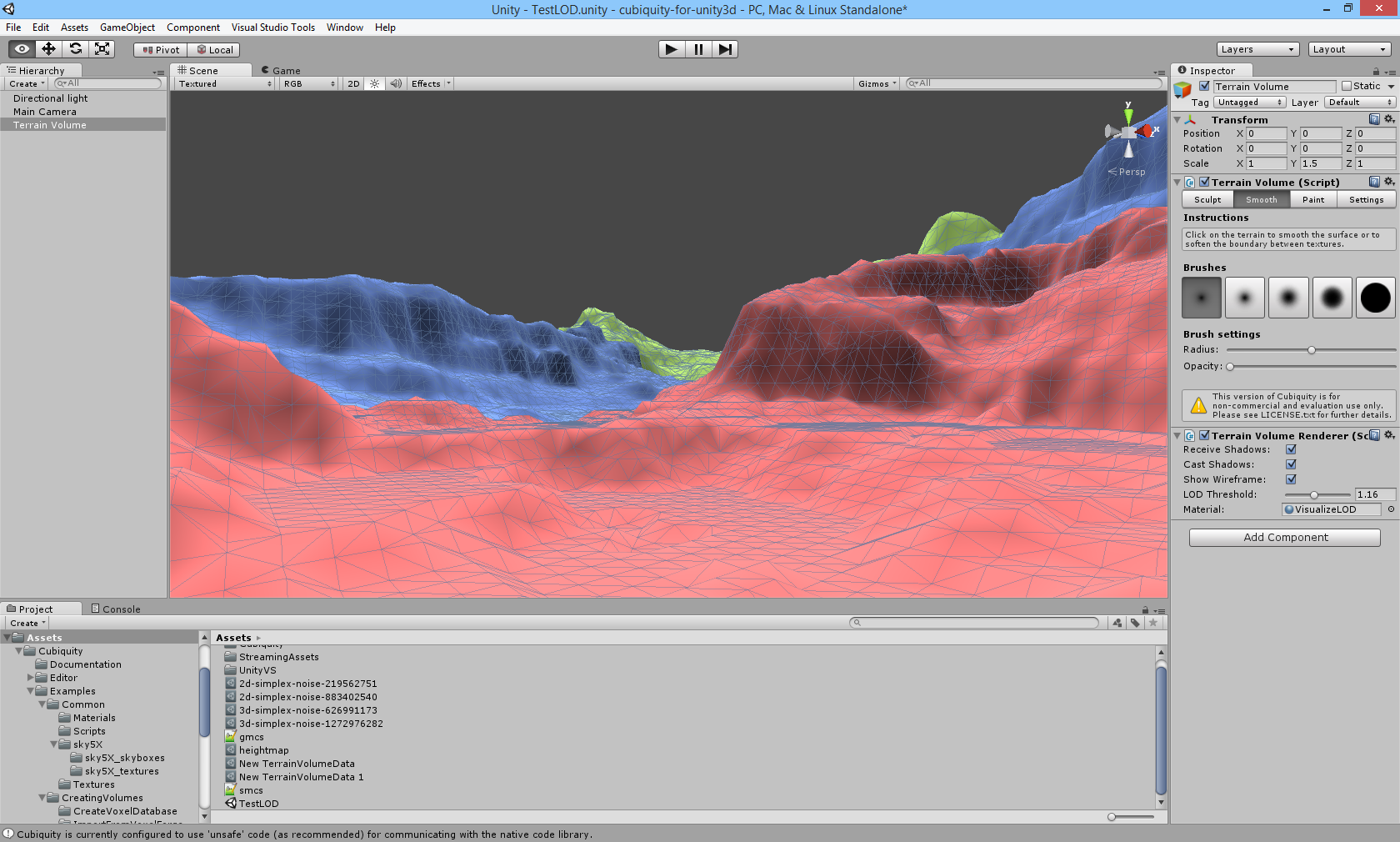Click the Material object picker circle
1400x842 pixels.
coord(1391,509)
